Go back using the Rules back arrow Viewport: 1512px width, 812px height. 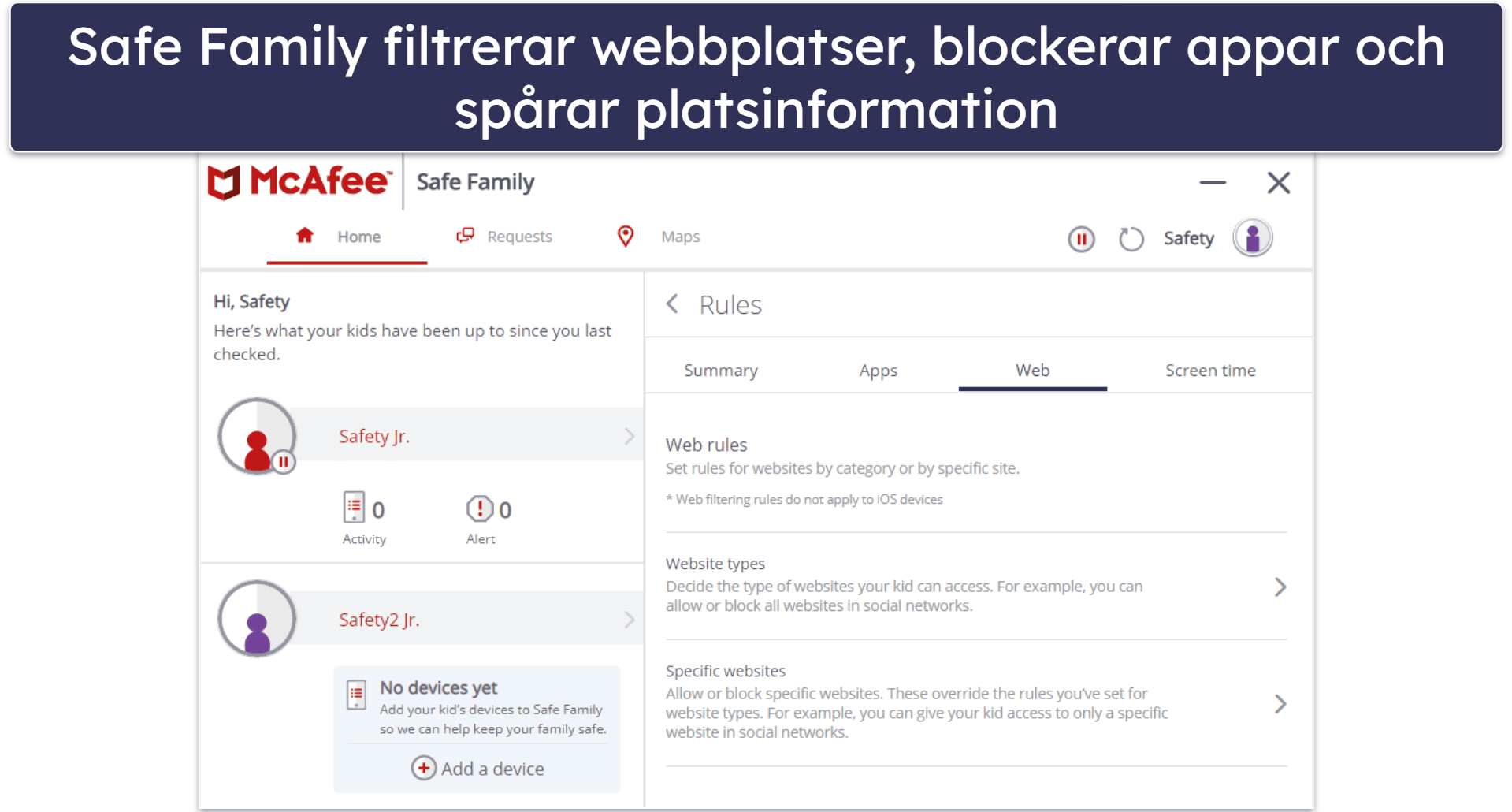coord(672,304)
